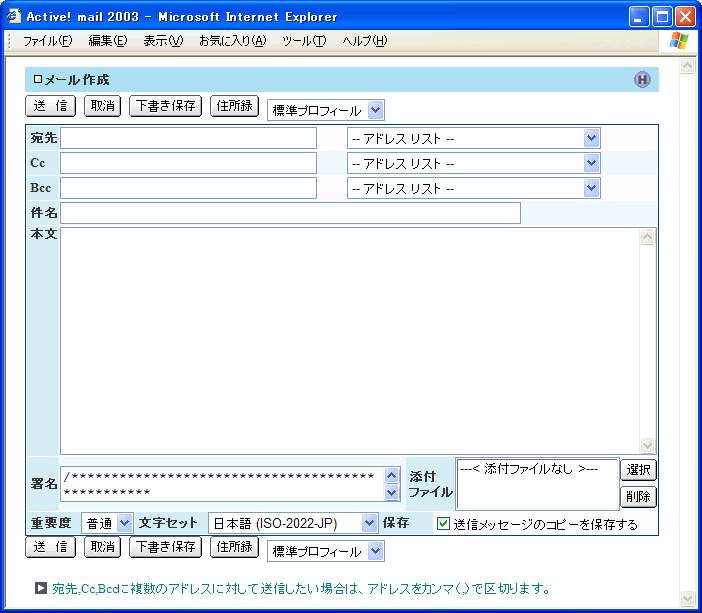Viewport: 702px width, 613px height.
Task: Click the 選択 attachment select button
Action: [638, 470]
